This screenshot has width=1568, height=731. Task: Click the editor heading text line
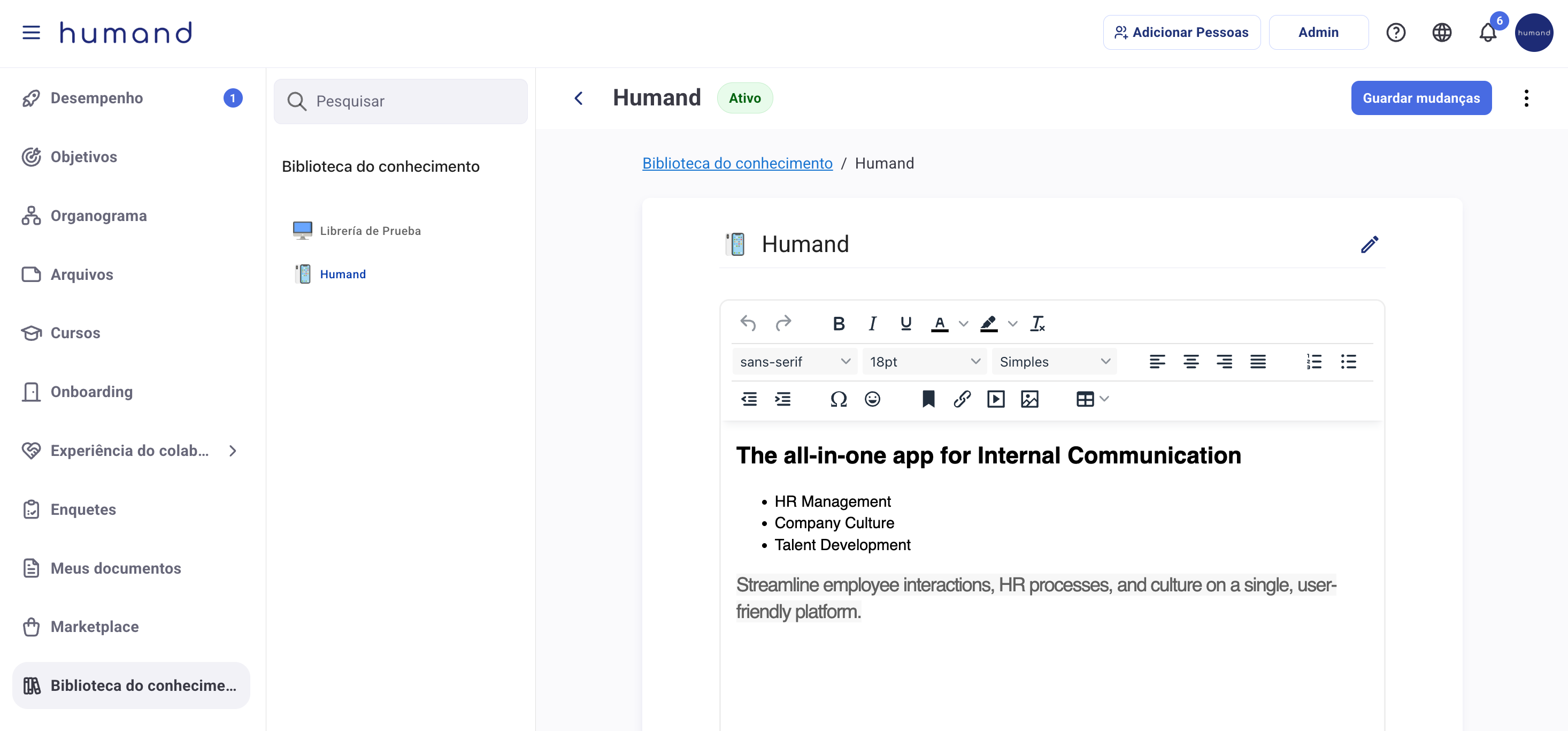coord(988,455)
